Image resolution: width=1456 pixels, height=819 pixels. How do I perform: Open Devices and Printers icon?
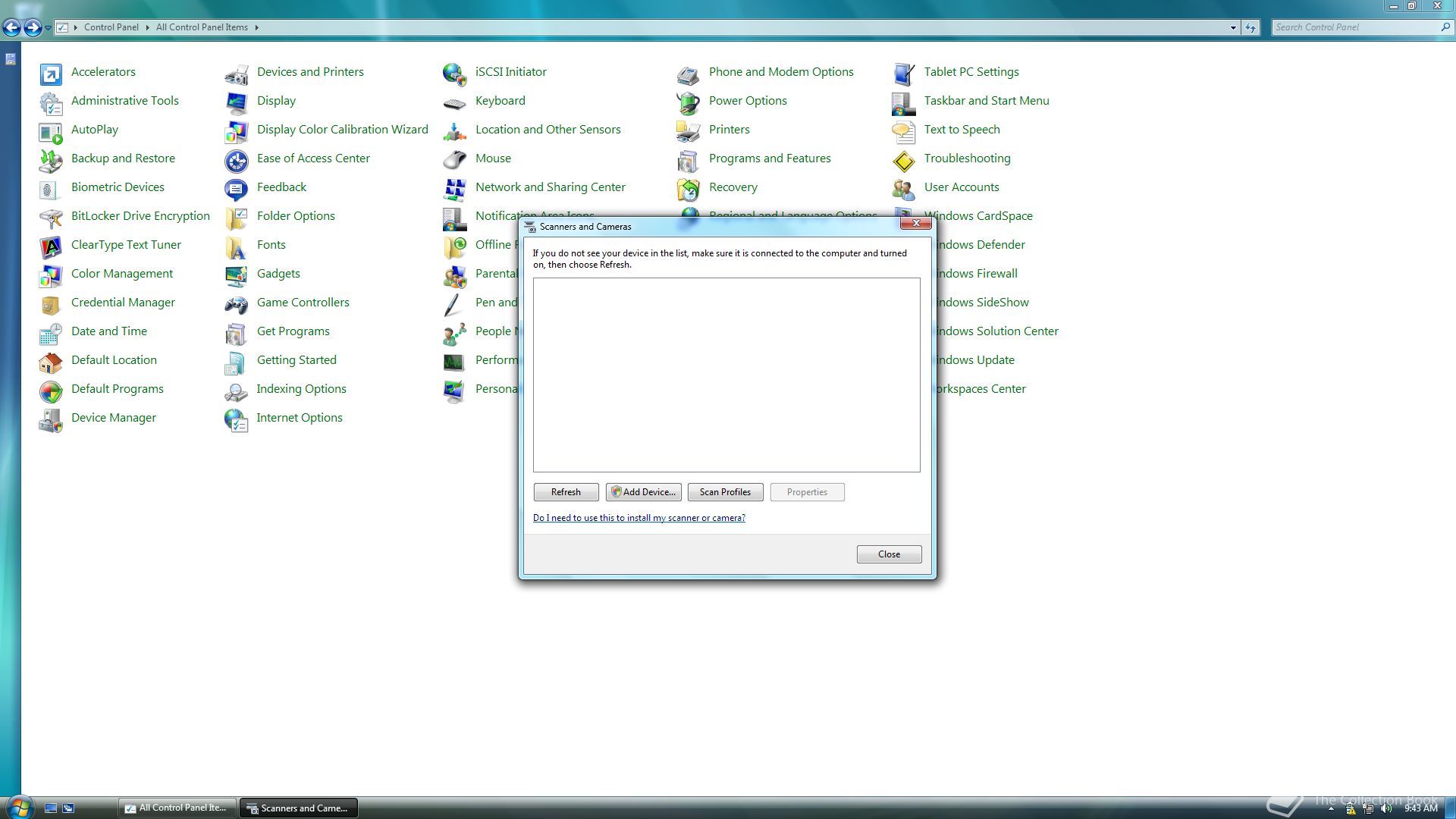[x=237, y=74]
